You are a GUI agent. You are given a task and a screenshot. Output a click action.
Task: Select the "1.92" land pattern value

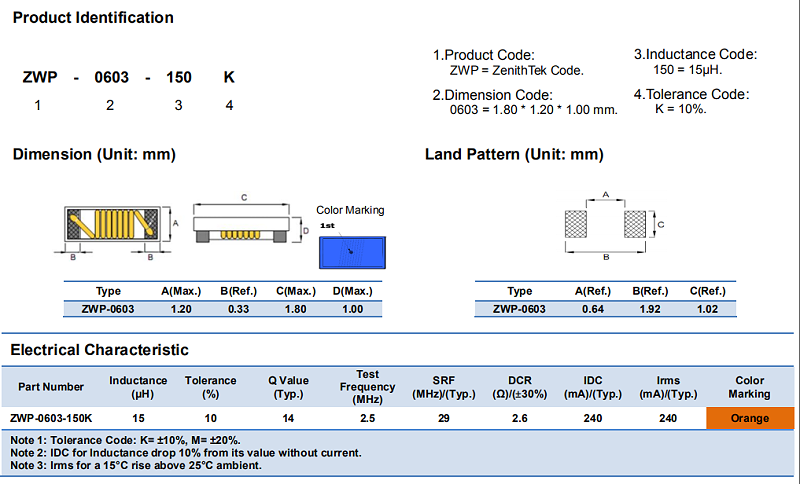click(x=650, y=310)
